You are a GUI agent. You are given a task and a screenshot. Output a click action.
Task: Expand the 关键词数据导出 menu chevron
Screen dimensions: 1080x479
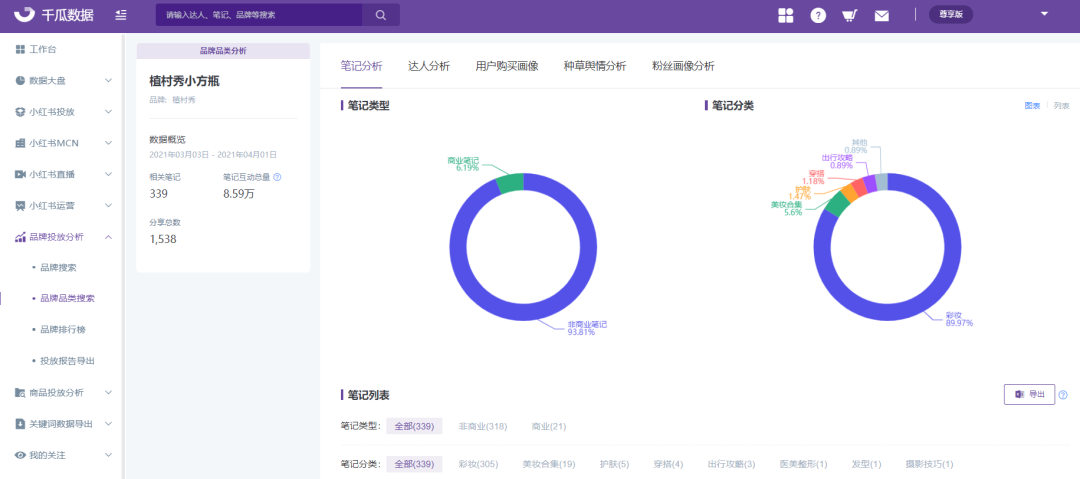coord(108,424)
